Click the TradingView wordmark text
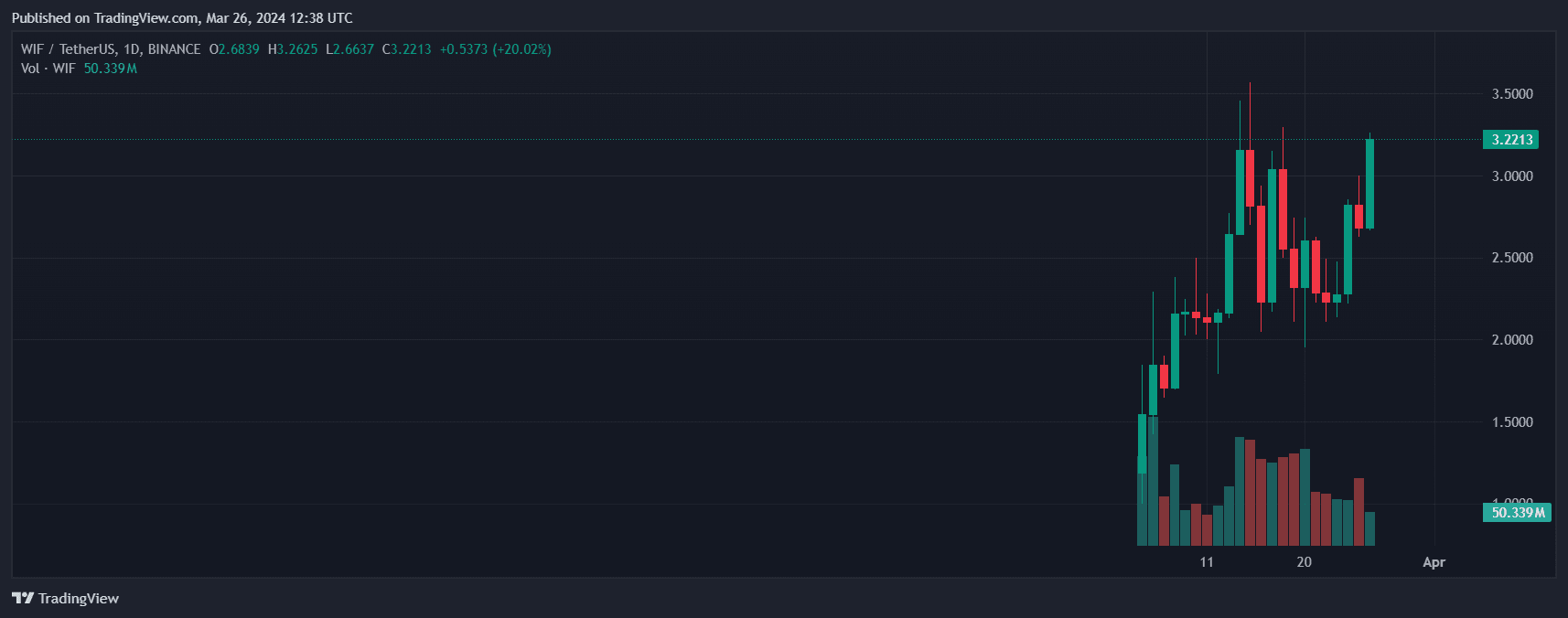The width and height of the screenshot is (1568, 618). click(x=79, y=598)
